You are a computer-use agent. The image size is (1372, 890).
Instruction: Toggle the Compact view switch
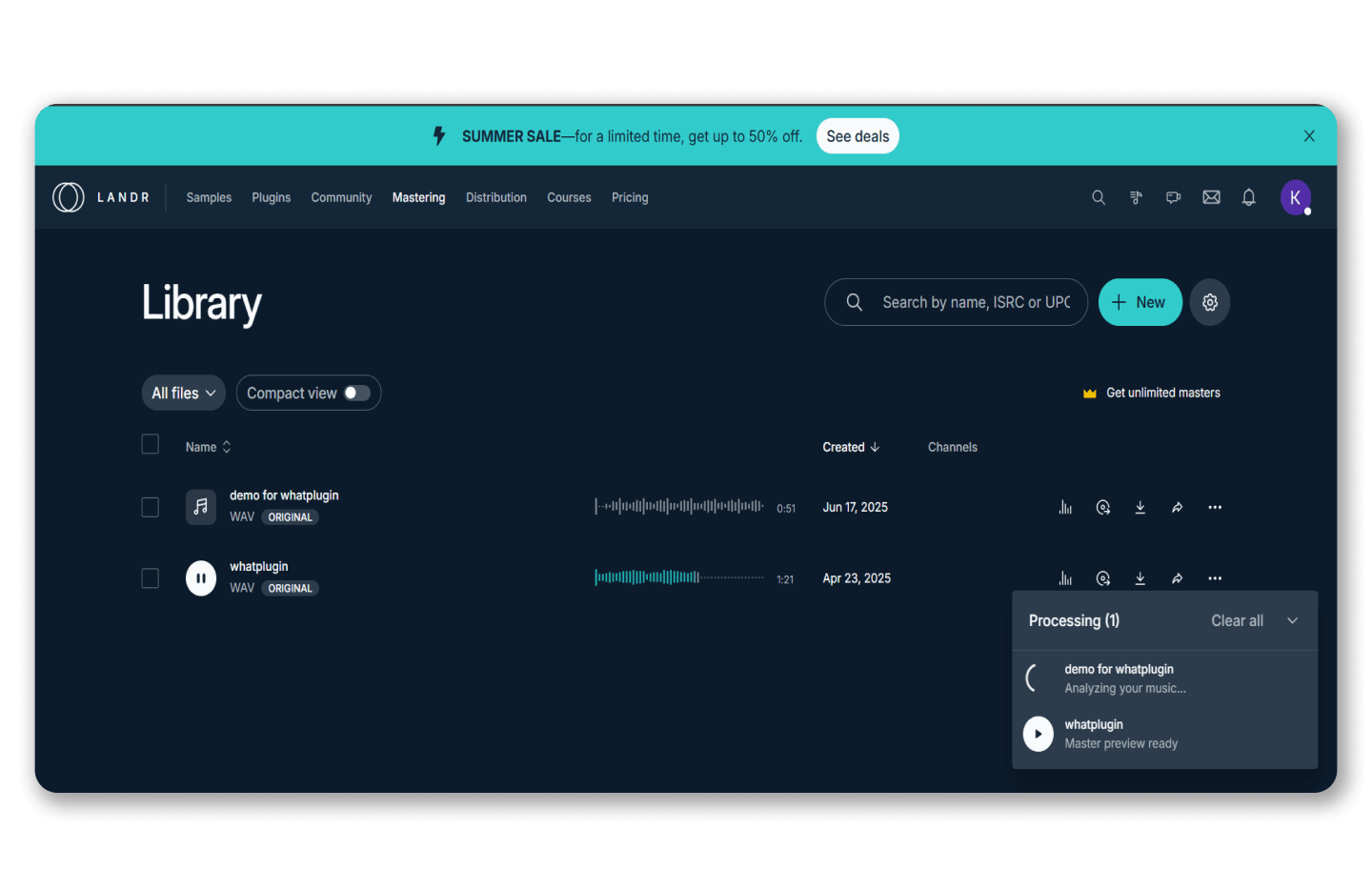coord(357,393)
